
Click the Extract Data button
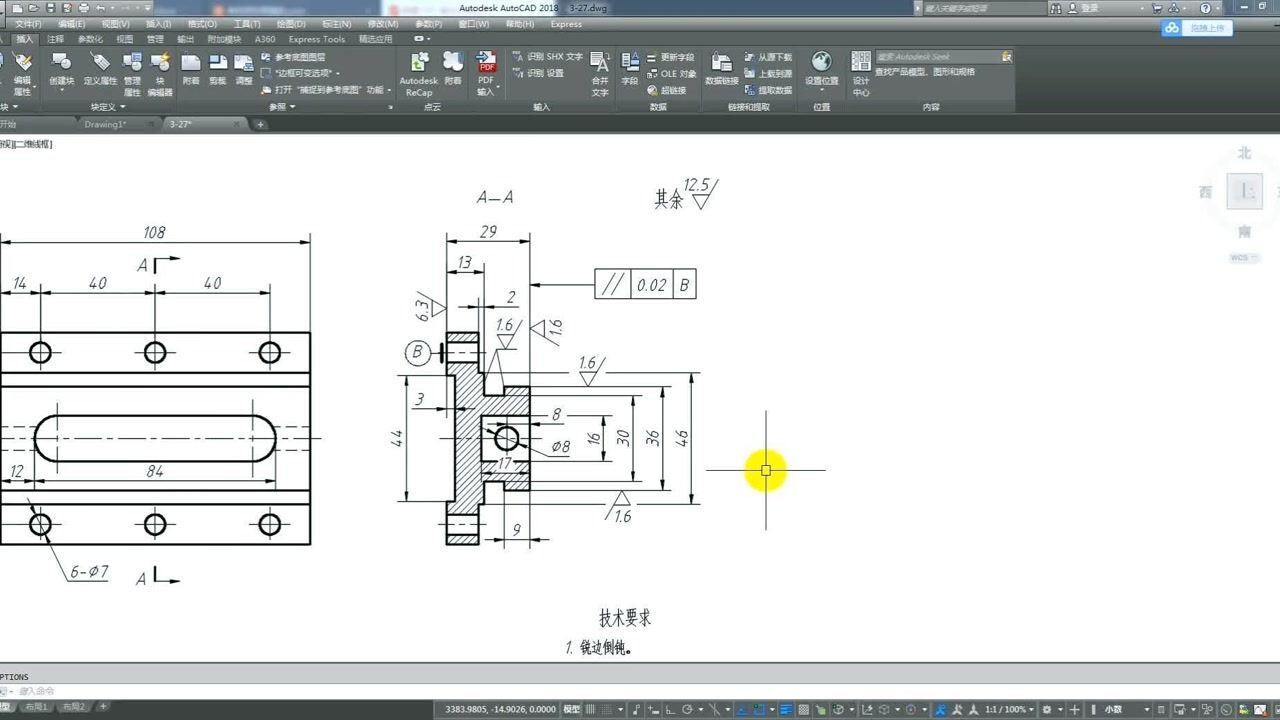tap(768, 90)
